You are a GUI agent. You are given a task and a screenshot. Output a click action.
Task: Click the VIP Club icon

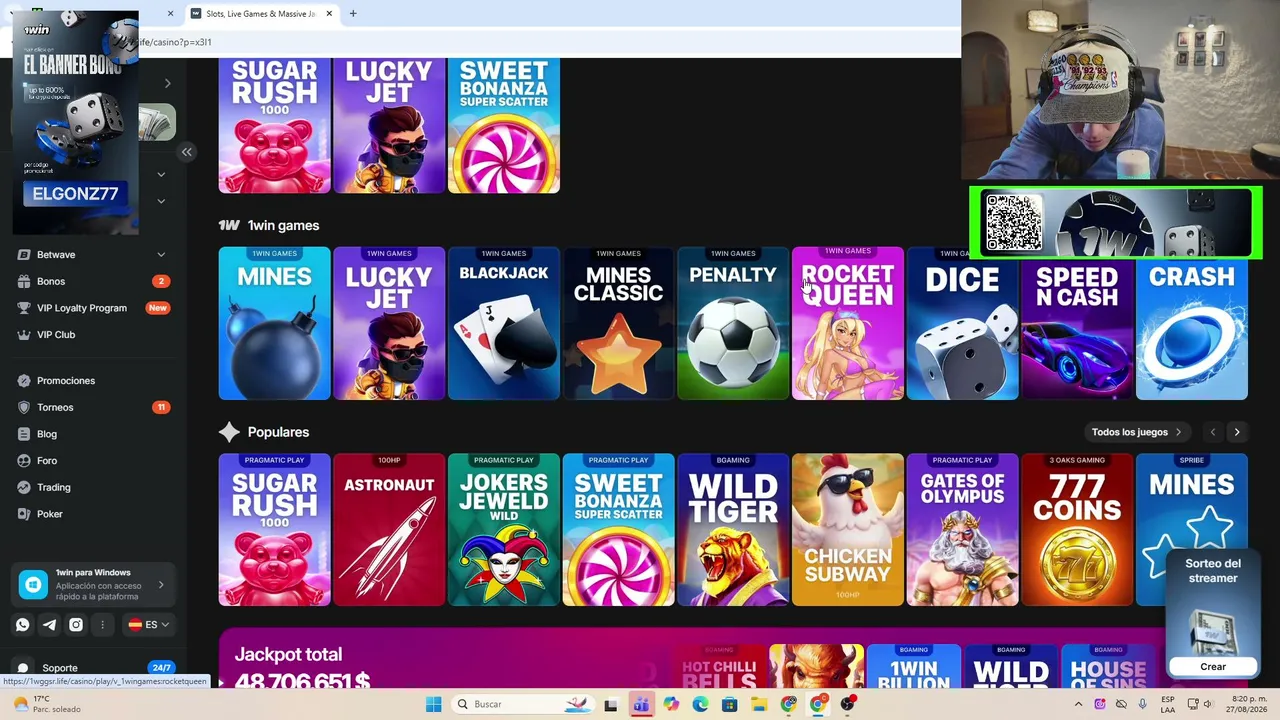click(x=24, y=335)
